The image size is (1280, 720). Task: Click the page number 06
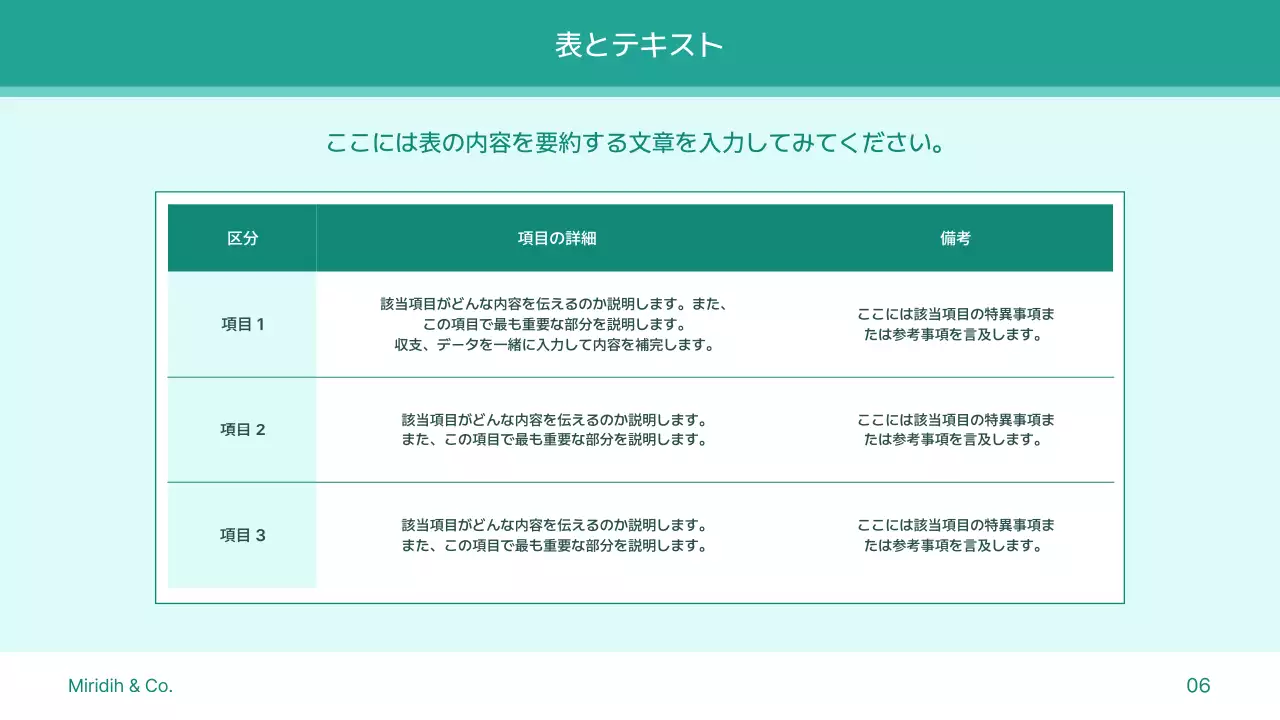point(1197,685)
